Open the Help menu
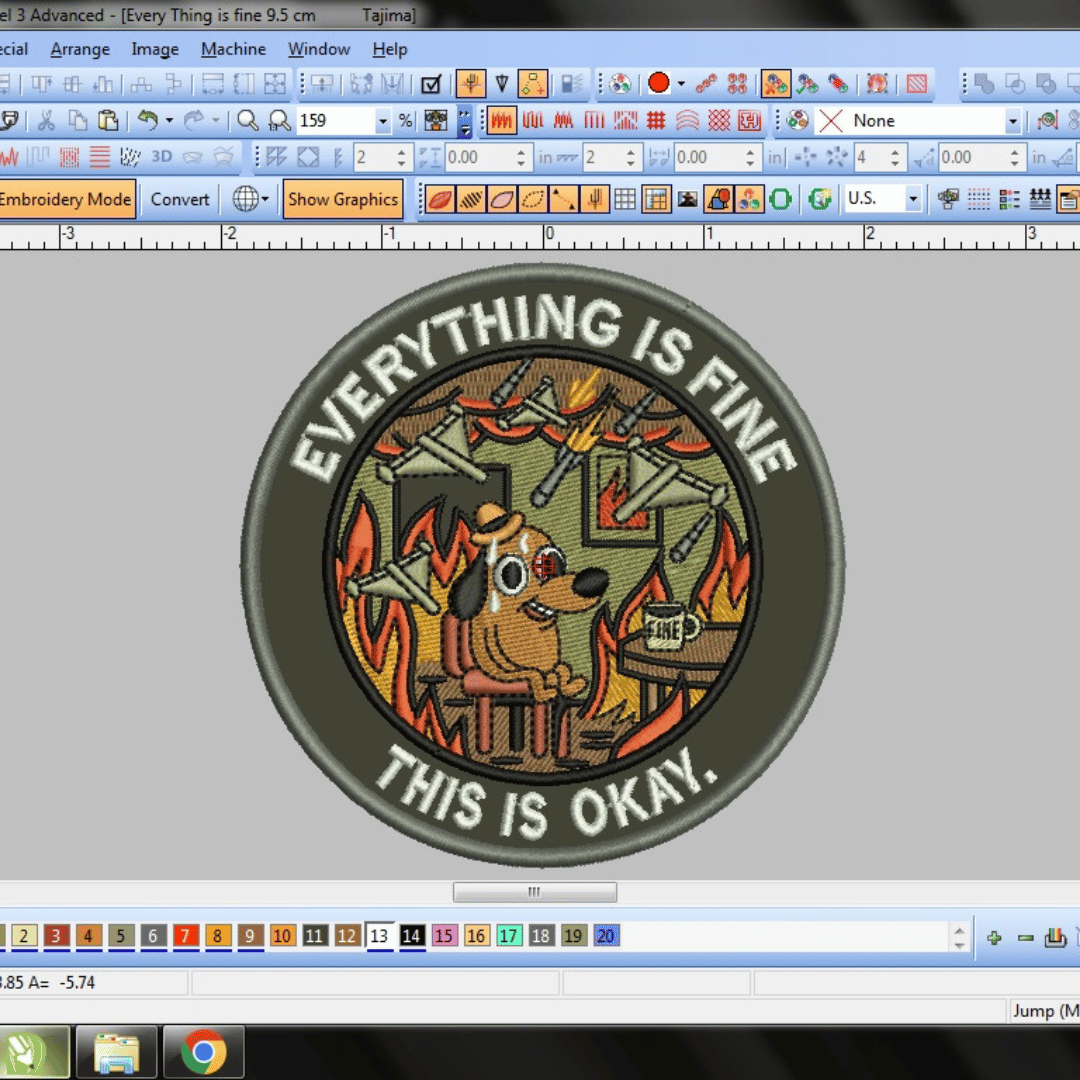The width and height of the screenshot is (1080, 1080). 390,49
